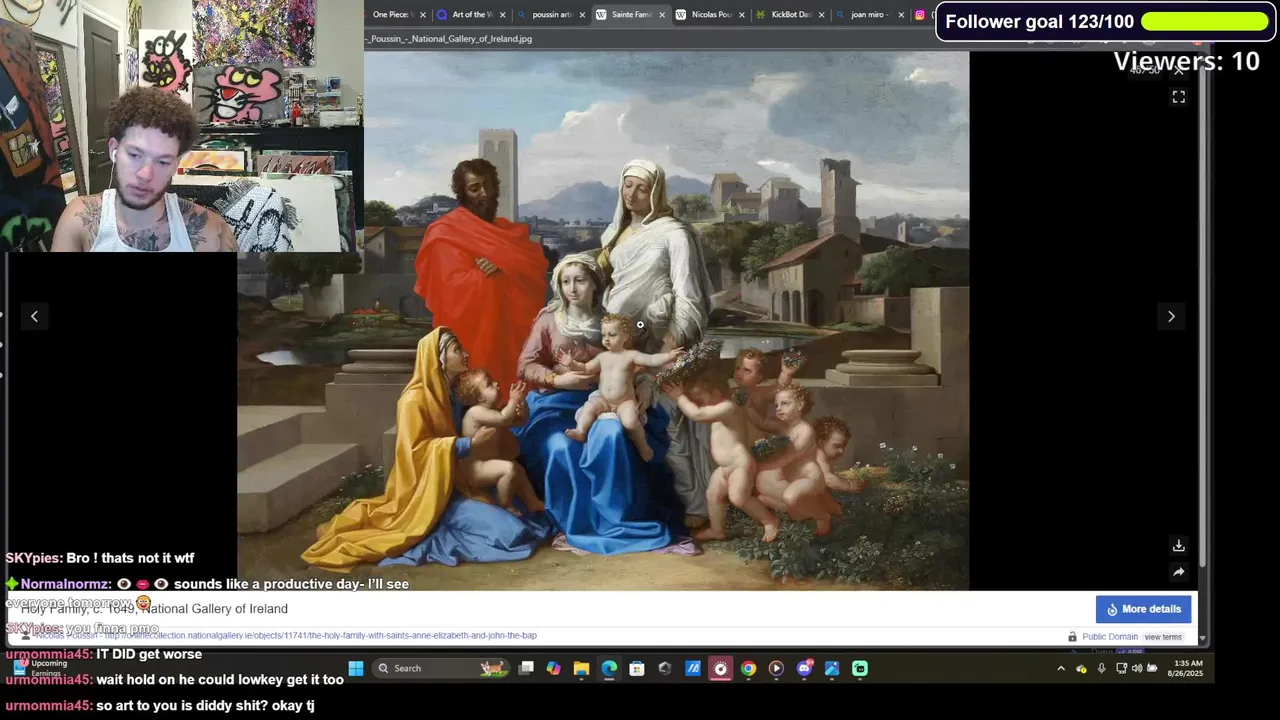Close the poussin art search tab

point(582,15)
